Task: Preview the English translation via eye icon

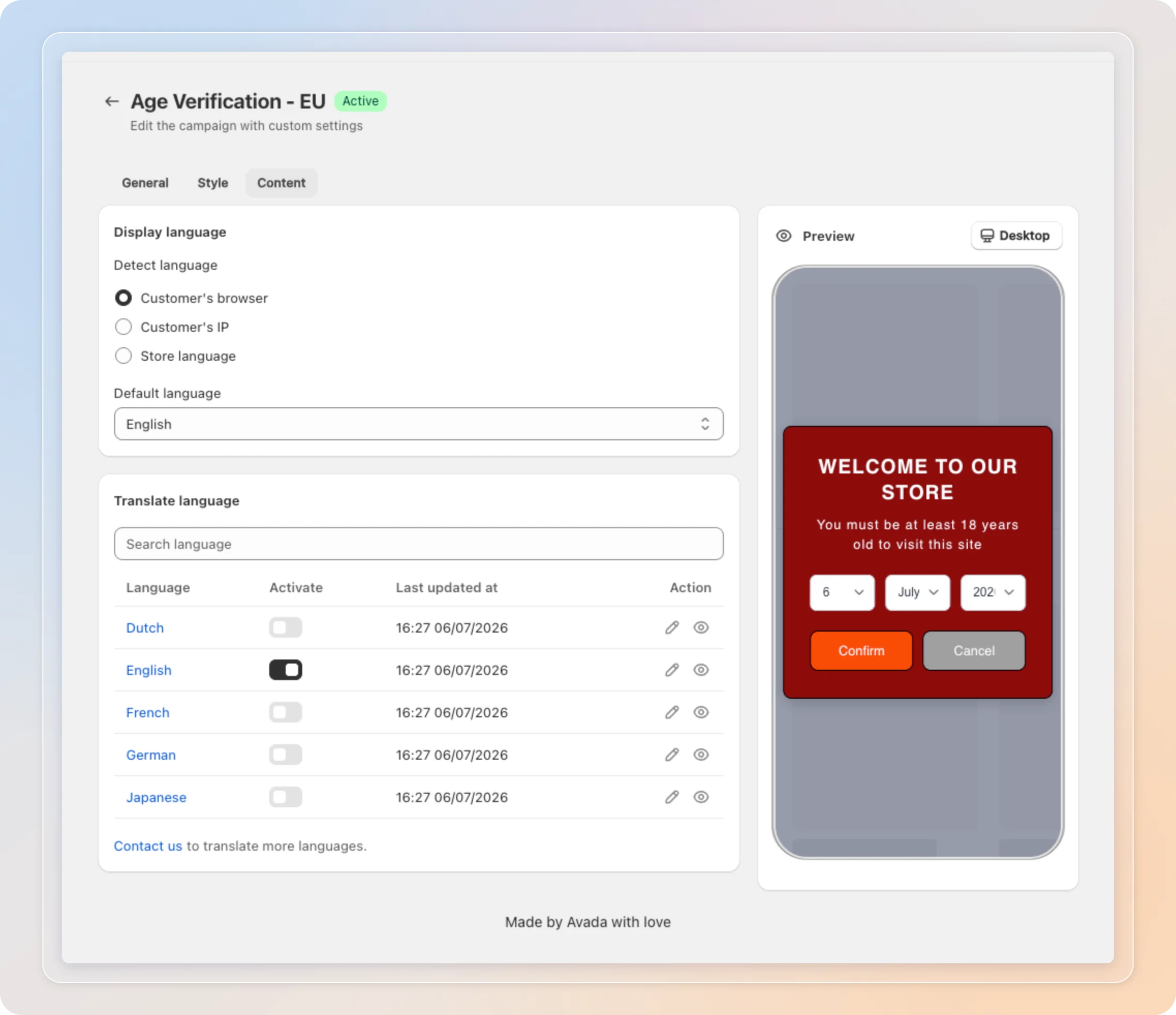Action: pyautogui.click(x=701, y=670)
